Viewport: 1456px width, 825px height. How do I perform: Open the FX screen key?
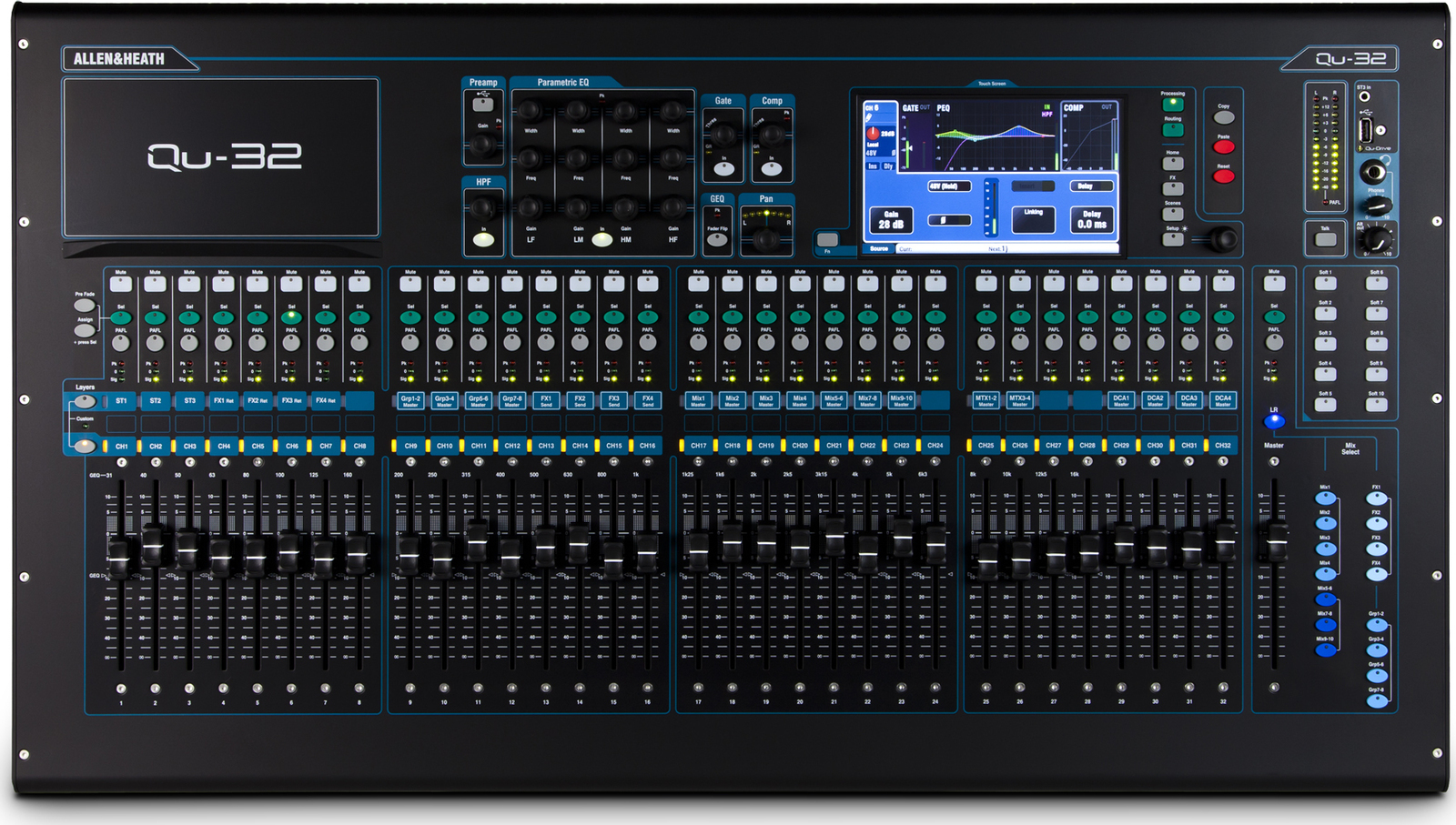click(1173, 188)
